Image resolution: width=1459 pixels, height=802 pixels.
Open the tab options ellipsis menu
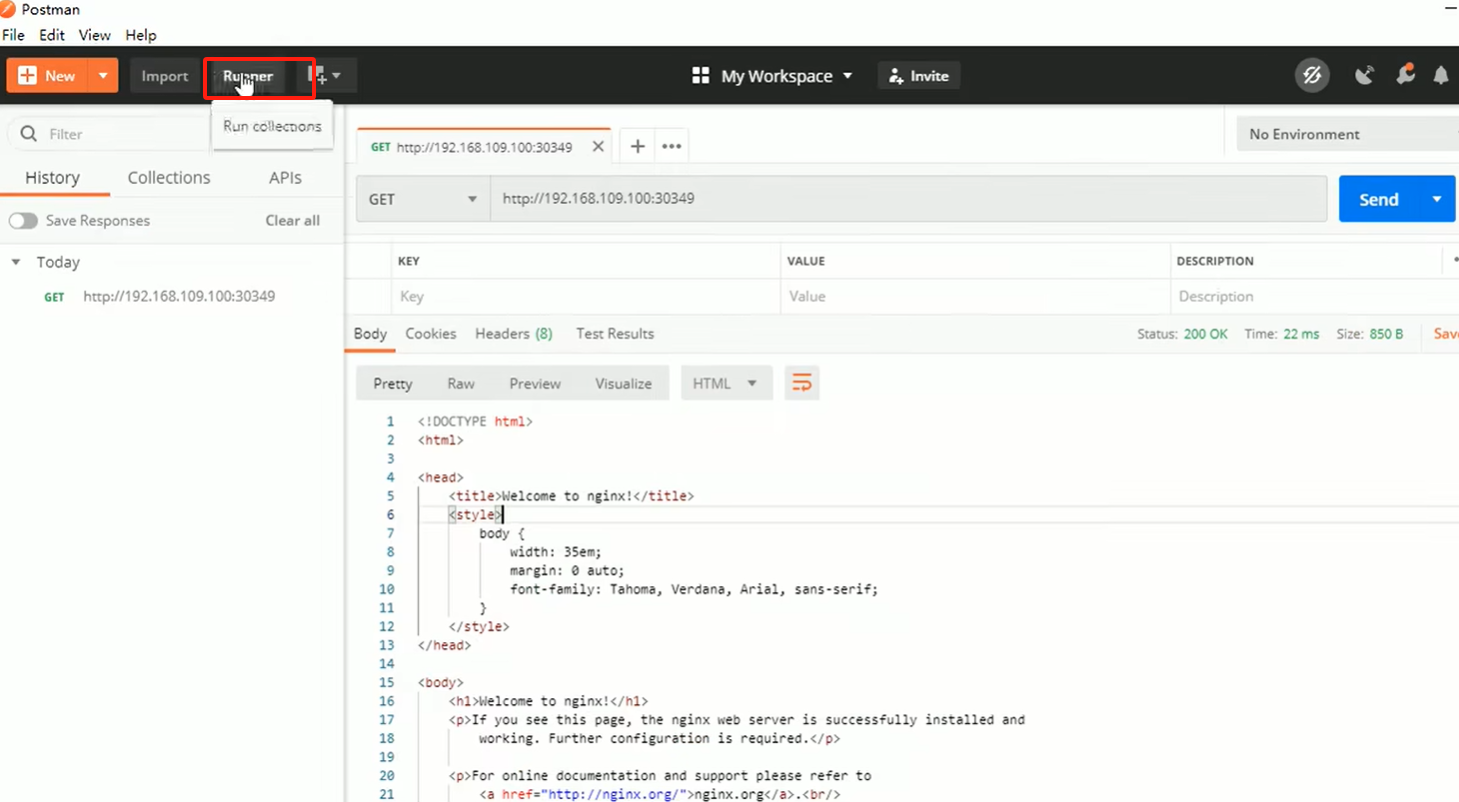[671, 147]
